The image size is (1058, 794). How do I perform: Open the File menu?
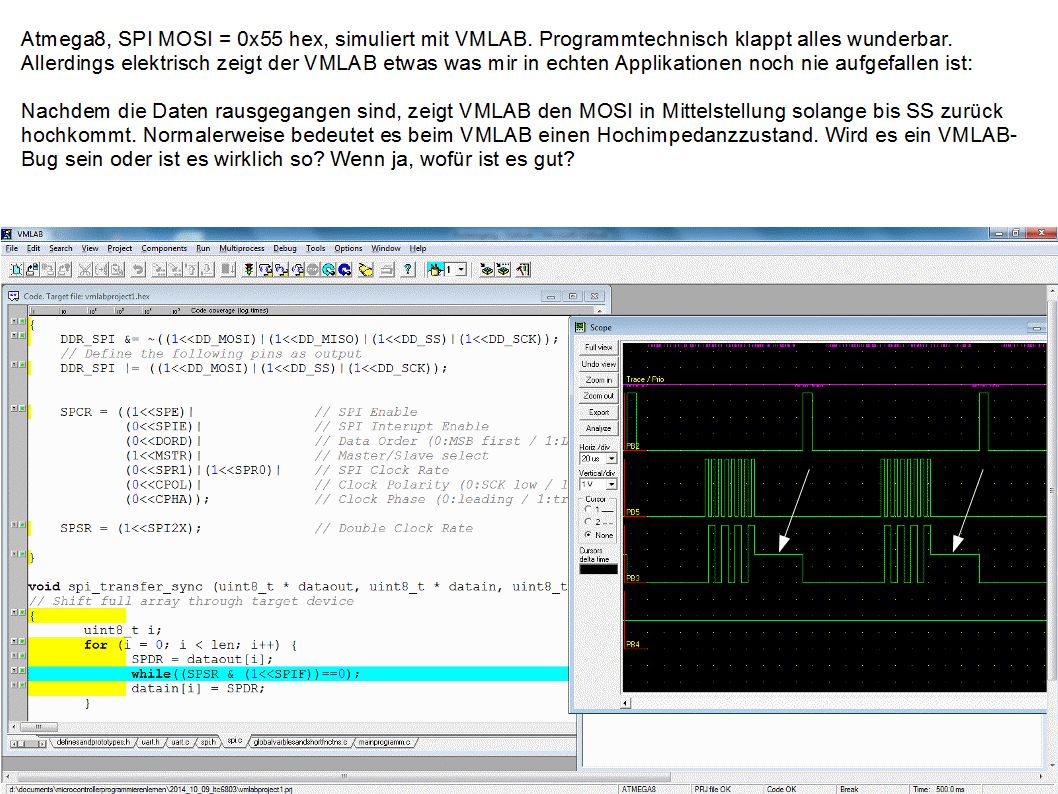point(11,248)
